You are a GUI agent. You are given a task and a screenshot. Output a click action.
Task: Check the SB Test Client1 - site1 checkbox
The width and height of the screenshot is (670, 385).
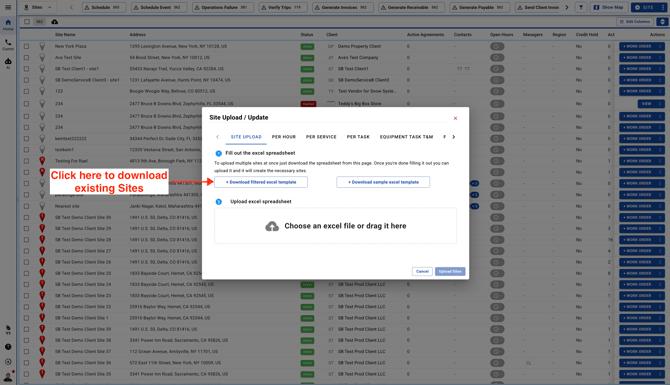pyautogui.click(x=26, y=68)
